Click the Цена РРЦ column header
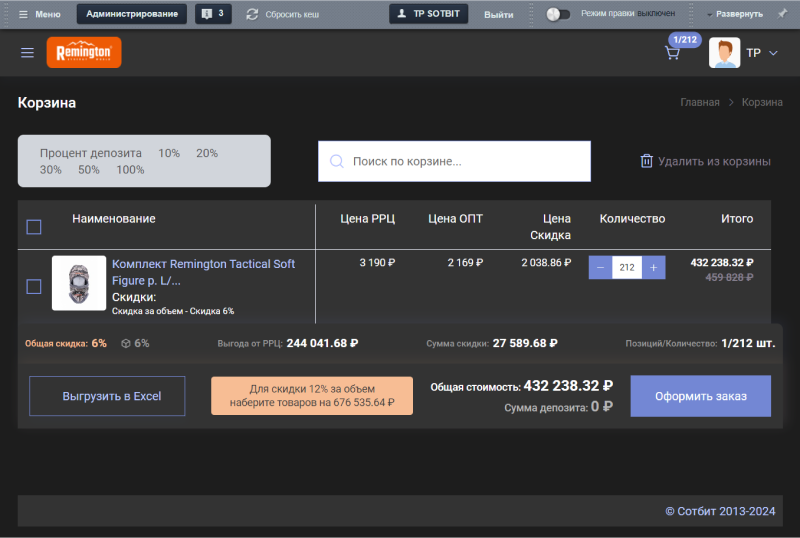This screenshot has height=538, width=800. (x=367, y=218)
